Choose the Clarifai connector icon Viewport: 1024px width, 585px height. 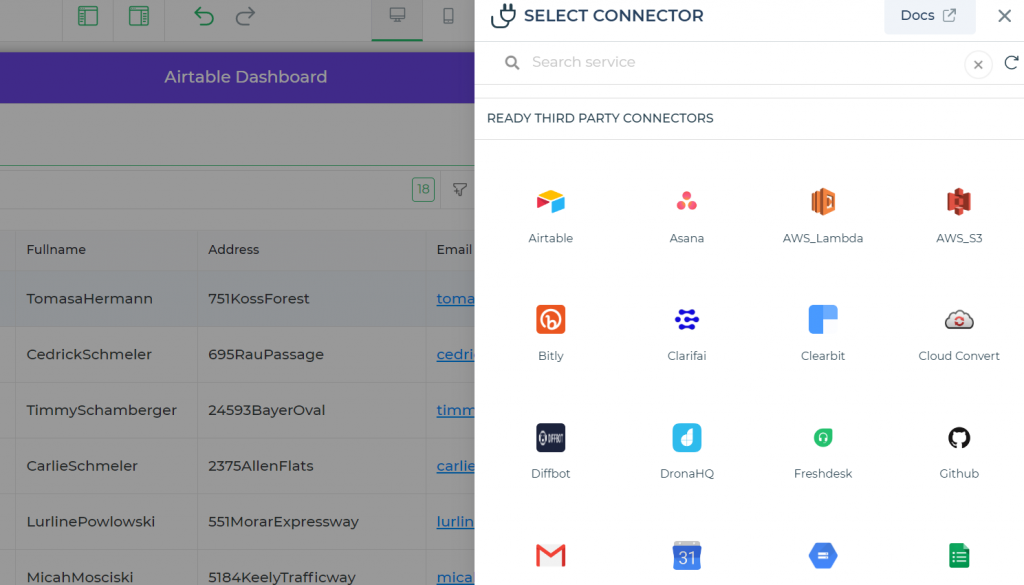pos(687,320)
